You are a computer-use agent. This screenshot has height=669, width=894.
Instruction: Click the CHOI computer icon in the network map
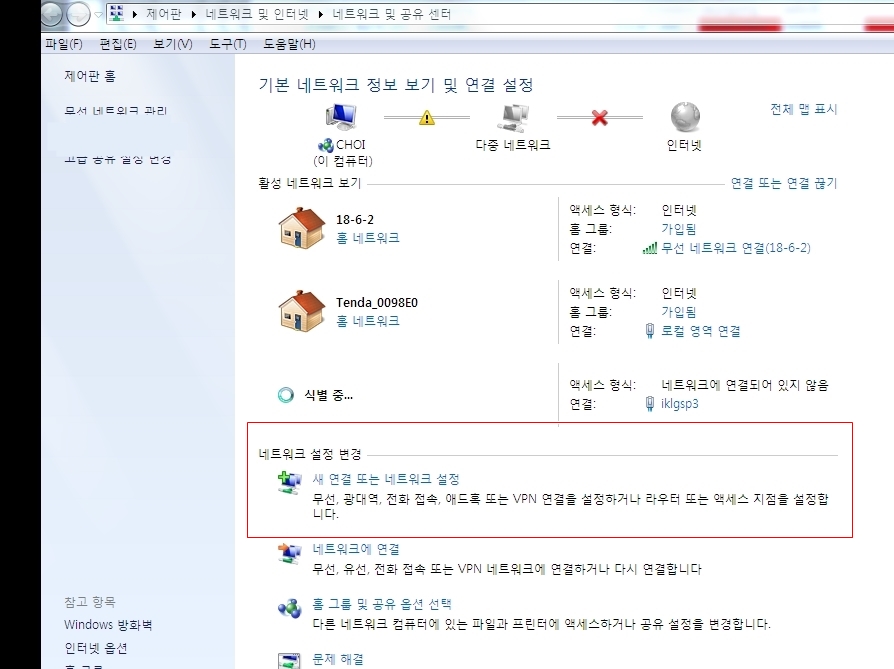341,118
